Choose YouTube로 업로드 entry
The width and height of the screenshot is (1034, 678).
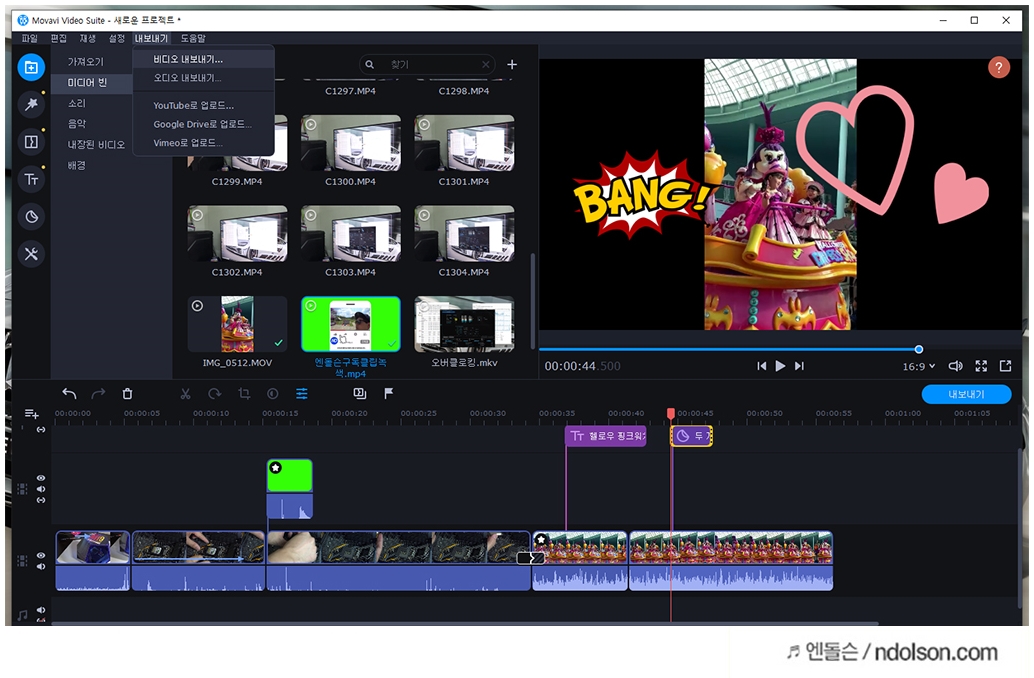pyautogui.click(x=203, y=106)
